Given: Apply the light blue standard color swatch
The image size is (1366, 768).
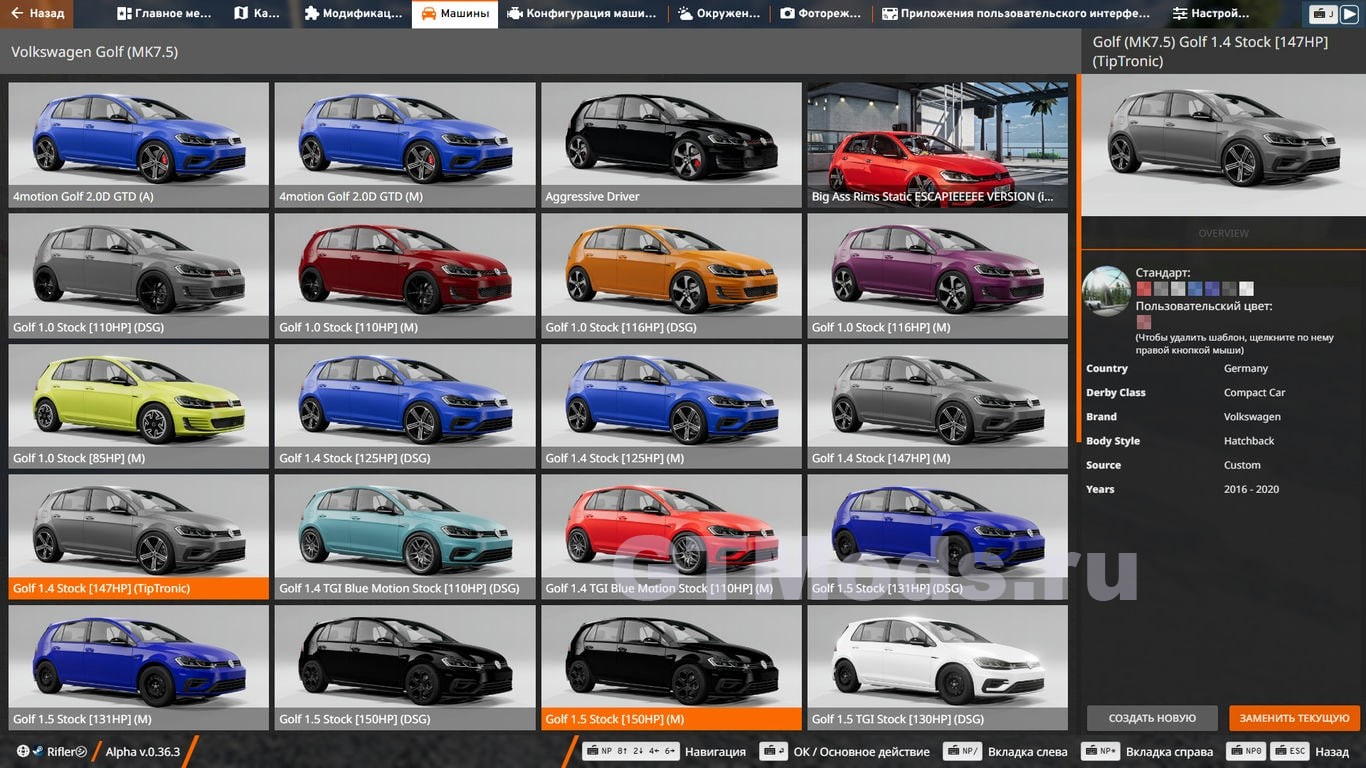Looking at the screenshot, I should 1195,289.
